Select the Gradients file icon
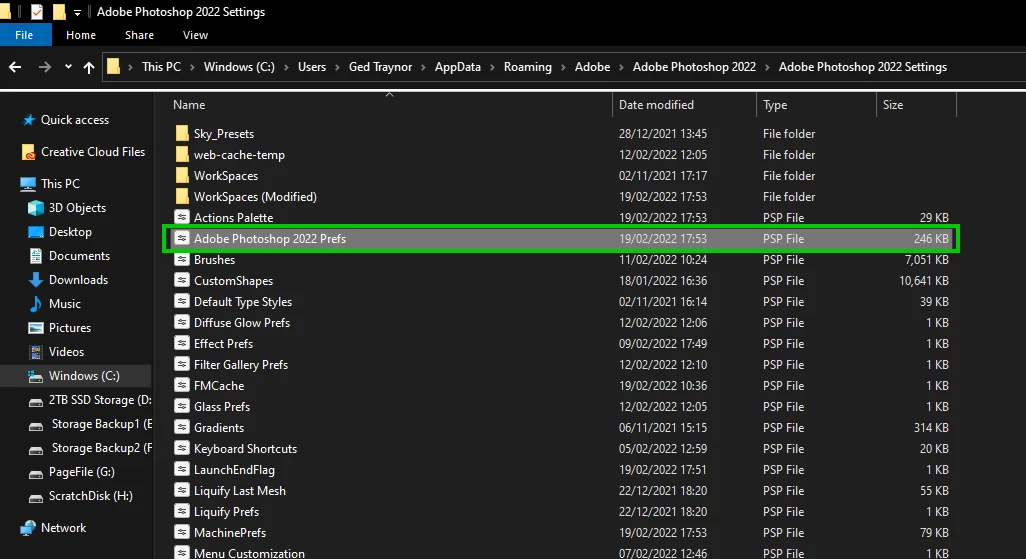This screenshot has height=559, width=1026. point(182,427)
